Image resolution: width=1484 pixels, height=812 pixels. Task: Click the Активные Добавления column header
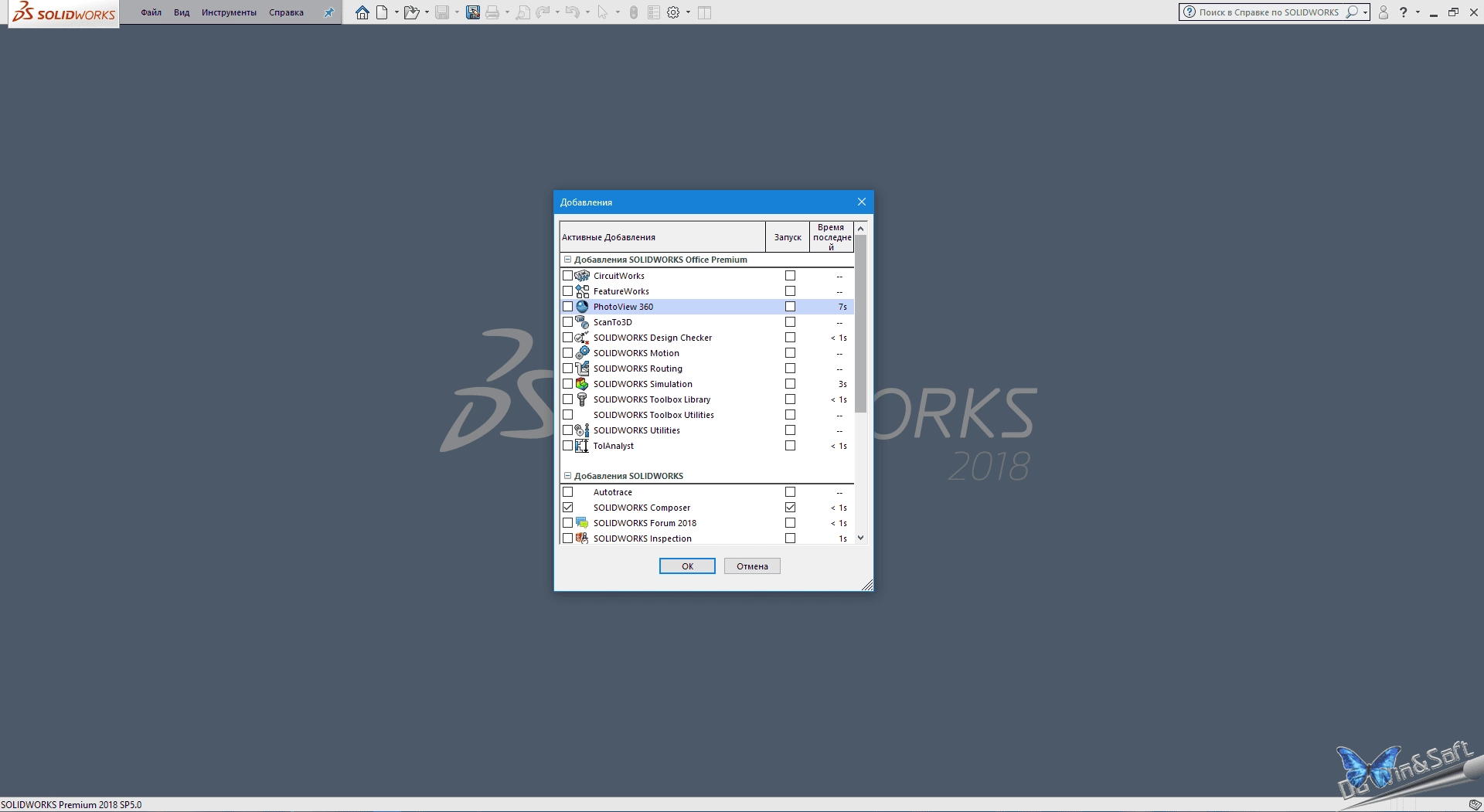point(662,237)
